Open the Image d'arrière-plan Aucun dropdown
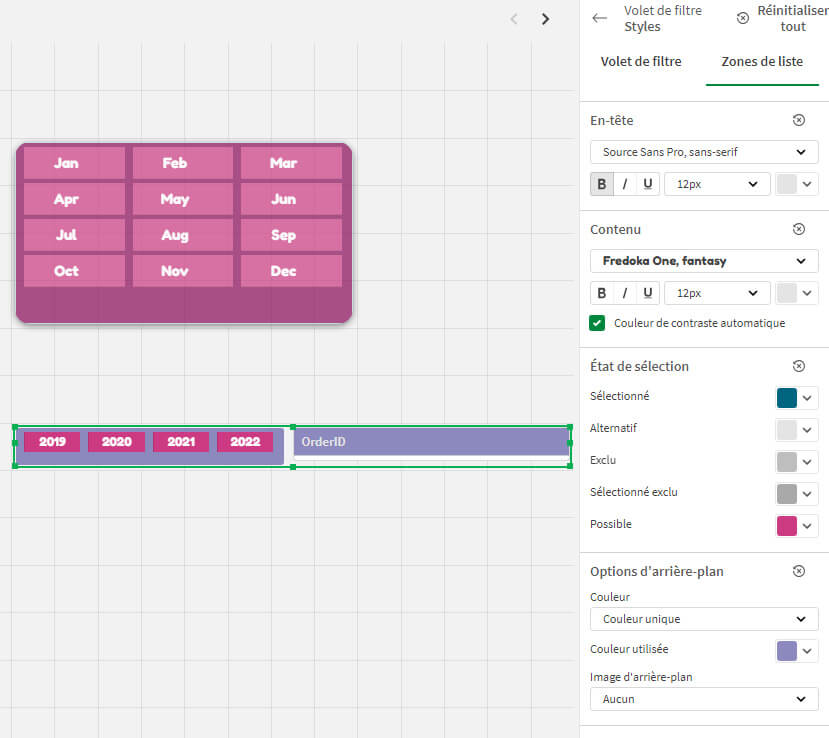Image resolution: width=829 pixels, height=738 pixels. point(703,698)
